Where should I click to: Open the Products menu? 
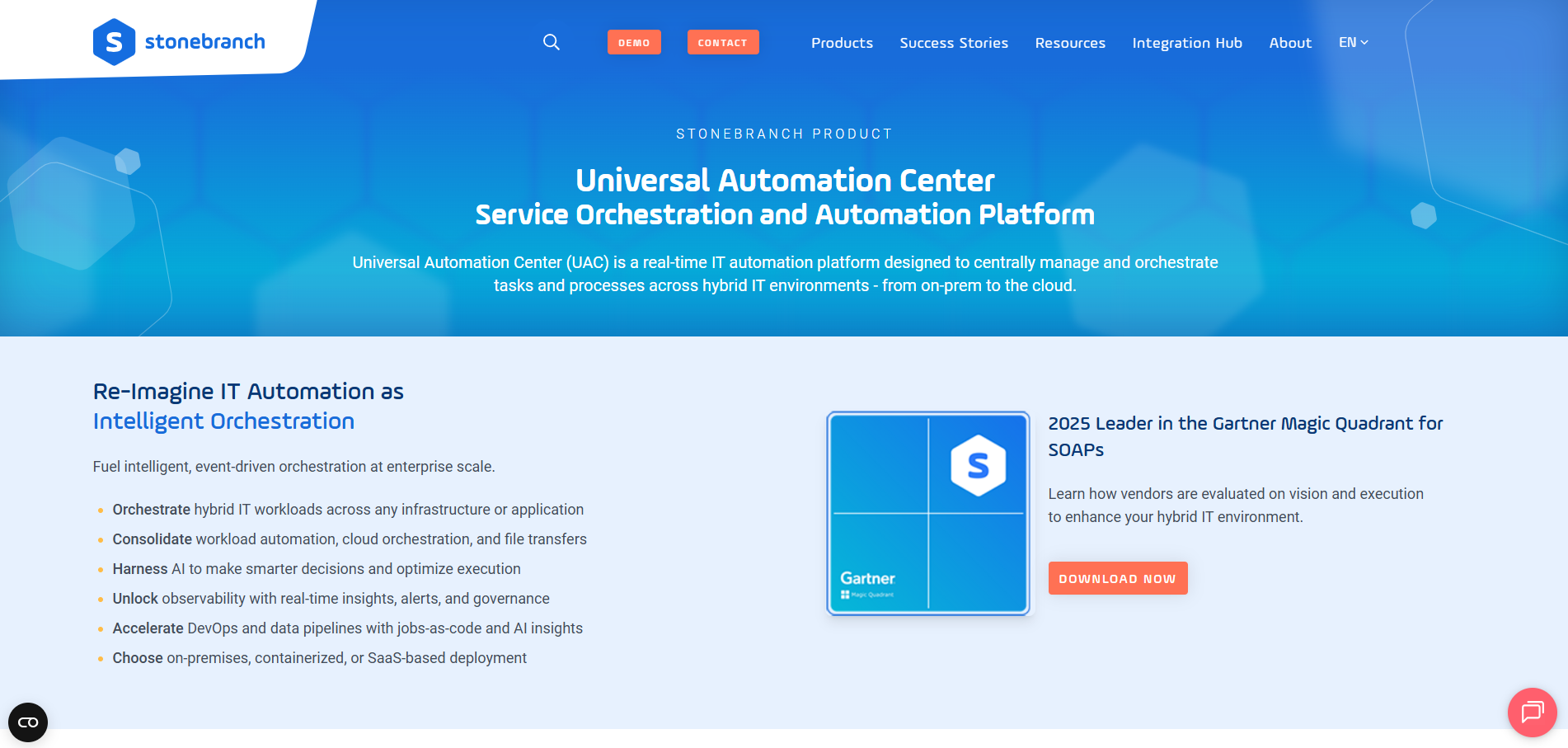(x=842, y=43)
